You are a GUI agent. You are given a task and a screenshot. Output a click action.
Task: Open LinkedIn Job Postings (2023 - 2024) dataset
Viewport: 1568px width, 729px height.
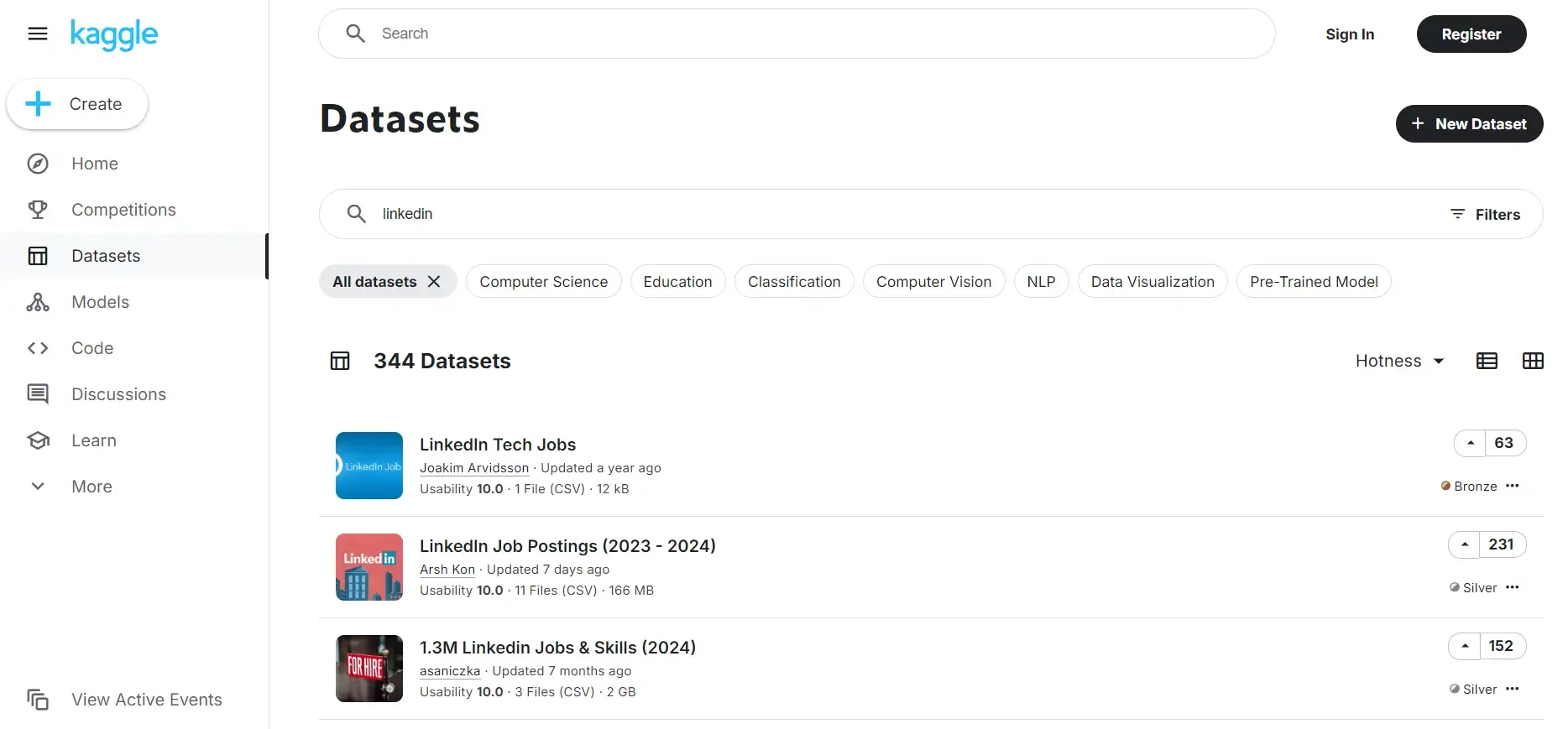[567, 546]
